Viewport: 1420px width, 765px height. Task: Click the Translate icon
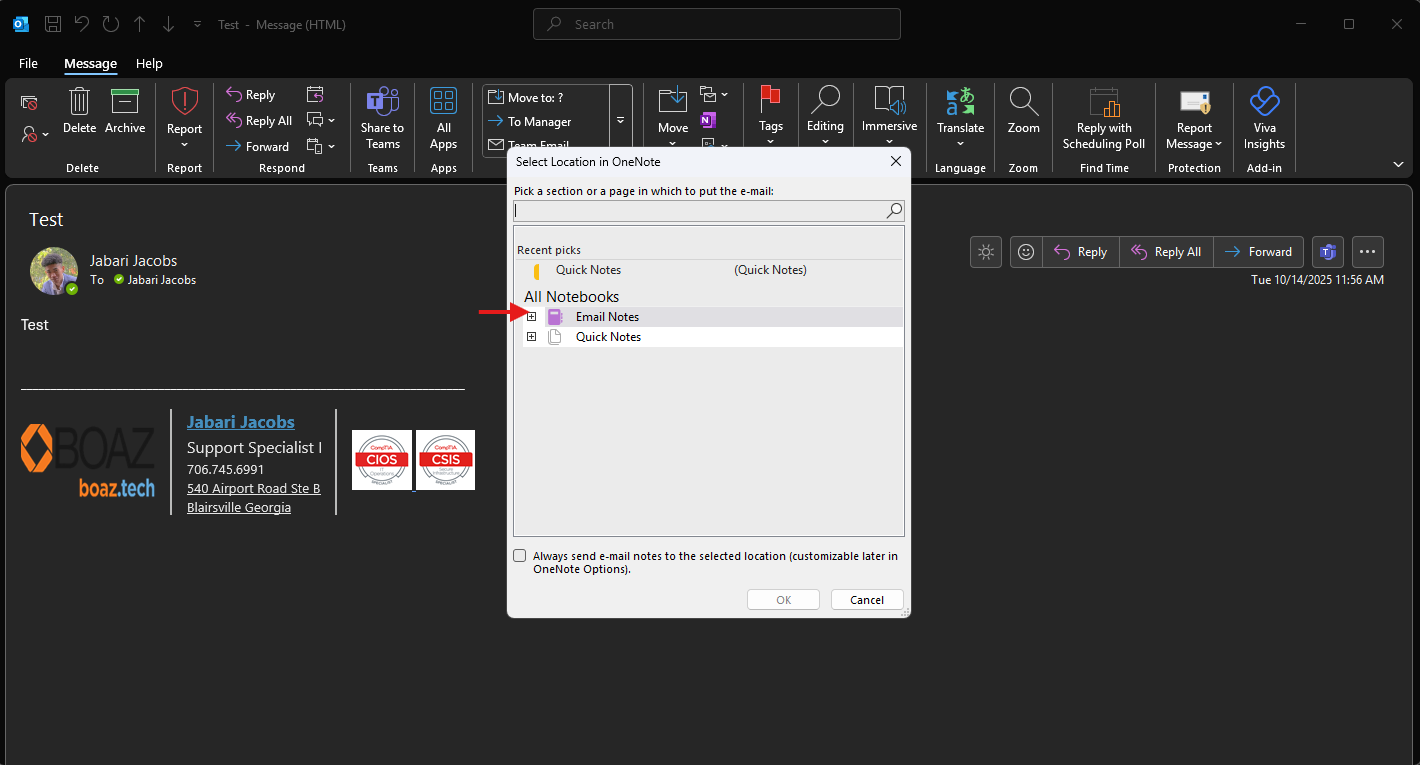coord(960,102)
